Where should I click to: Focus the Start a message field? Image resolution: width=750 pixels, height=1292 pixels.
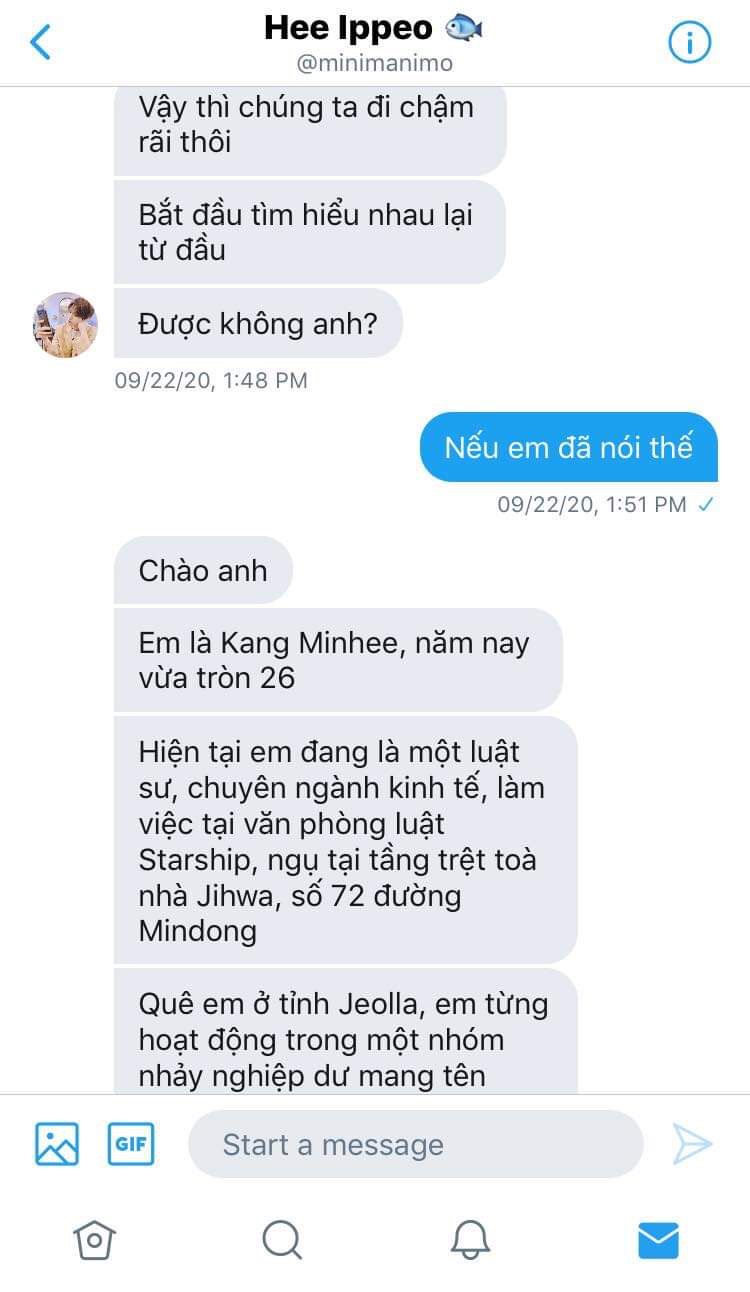tap(416, 1144)
